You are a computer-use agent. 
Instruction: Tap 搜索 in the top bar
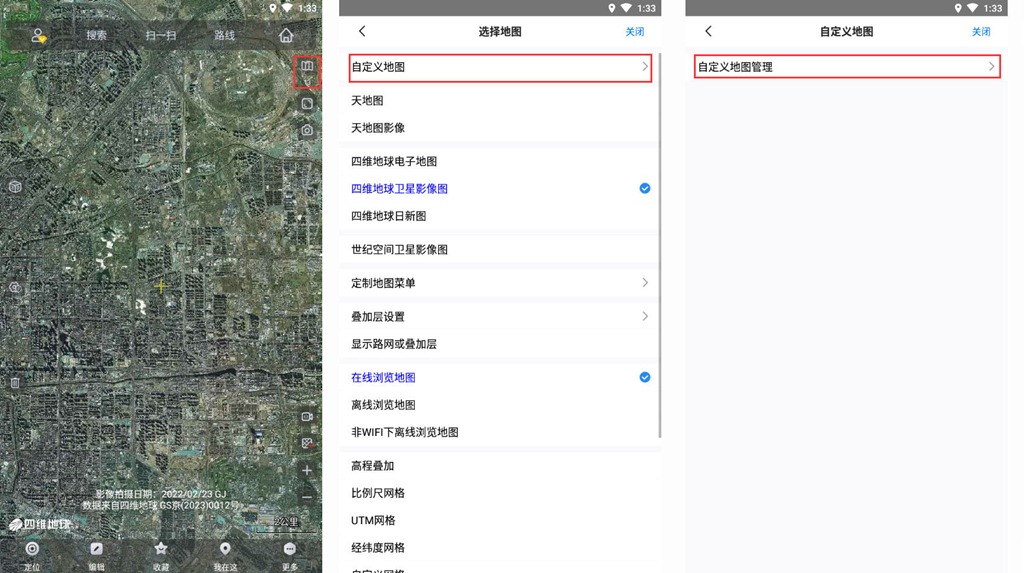click(x=96, y=36)
